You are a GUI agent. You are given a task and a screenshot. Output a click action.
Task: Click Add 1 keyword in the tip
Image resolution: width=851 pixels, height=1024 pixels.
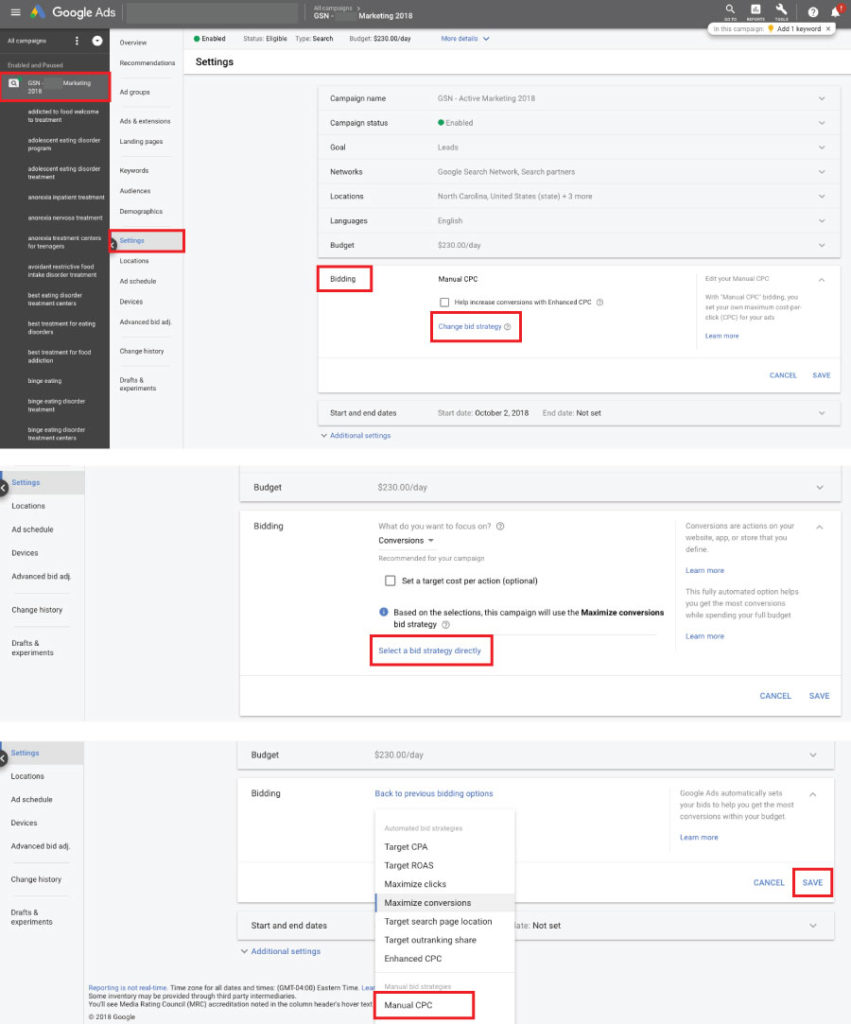coord(799,29)
